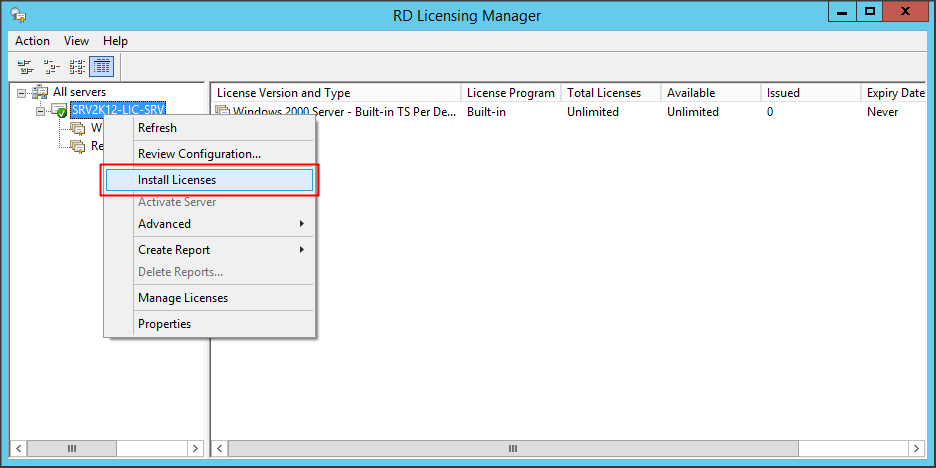Select the Details view toolbar icon
Image resolution: width=936 pixels, height=468 pixels.
[101, 67]
